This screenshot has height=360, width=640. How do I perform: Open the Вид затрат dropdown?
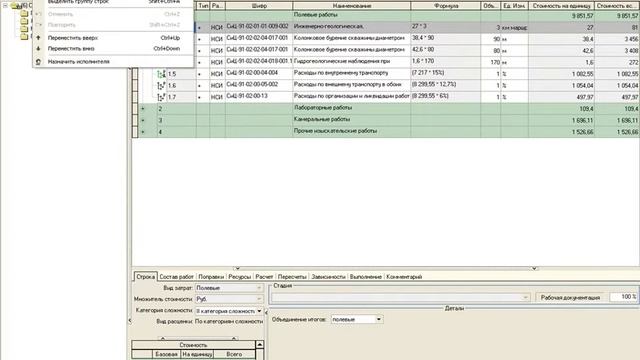259,288
